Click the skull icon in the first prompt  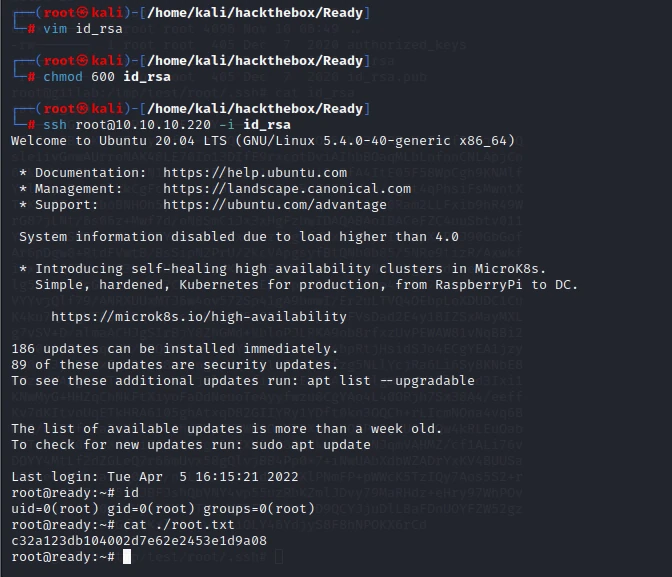point(82,13)
